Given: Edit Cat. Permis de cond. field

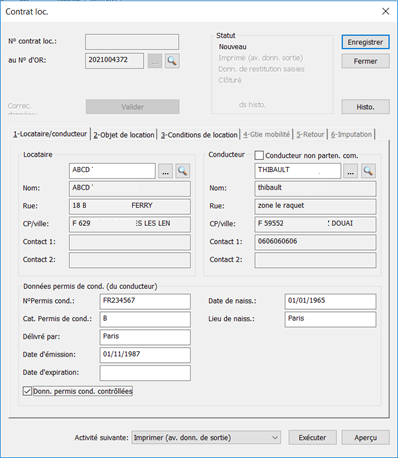Looking at the screenshot, I should click(145, 319).
